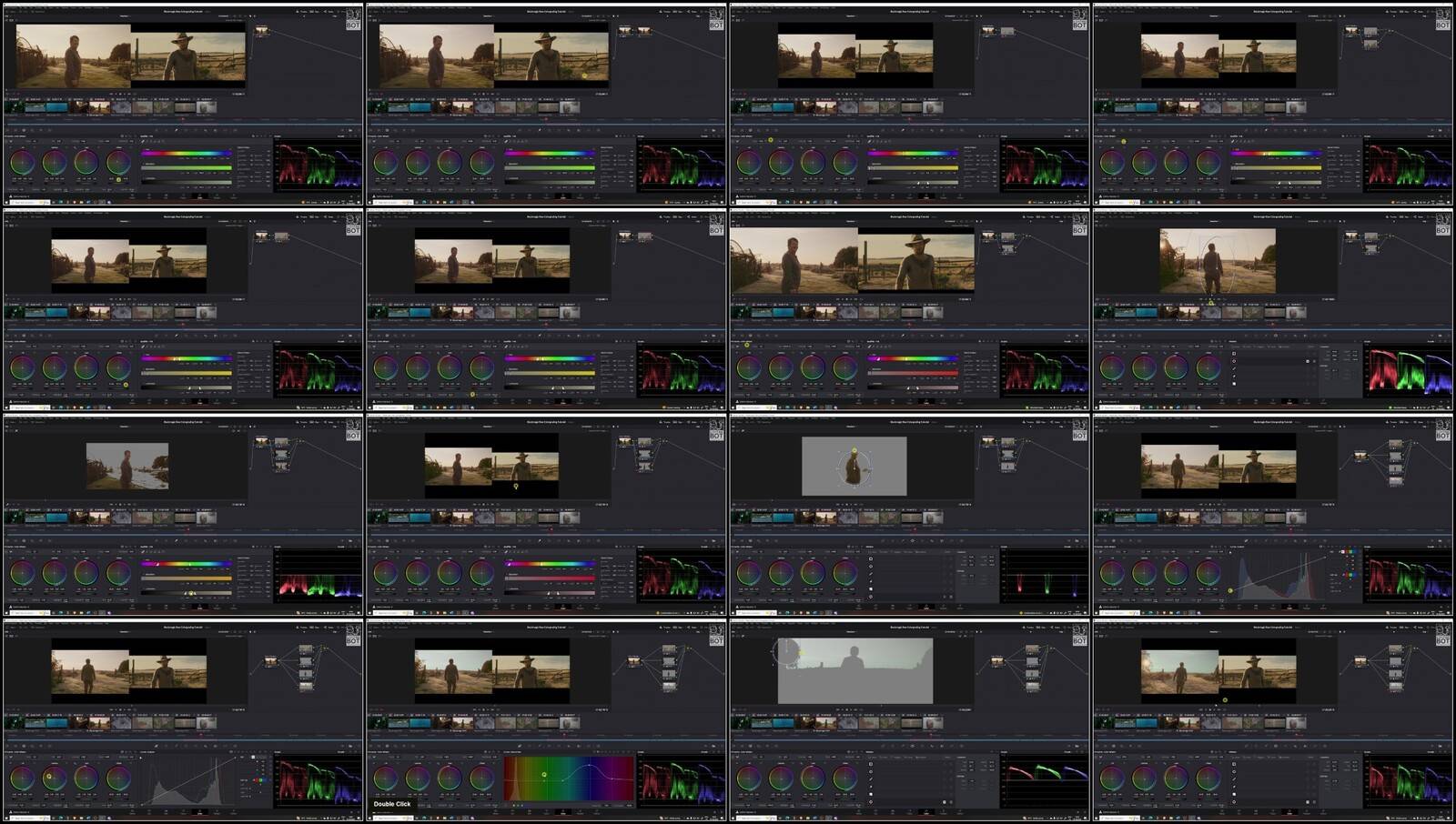Switch to Color page tab in Double Click frame
The width and height of the screenshot is (1456, 824).
pyautogui.click(x=563, y=811)
